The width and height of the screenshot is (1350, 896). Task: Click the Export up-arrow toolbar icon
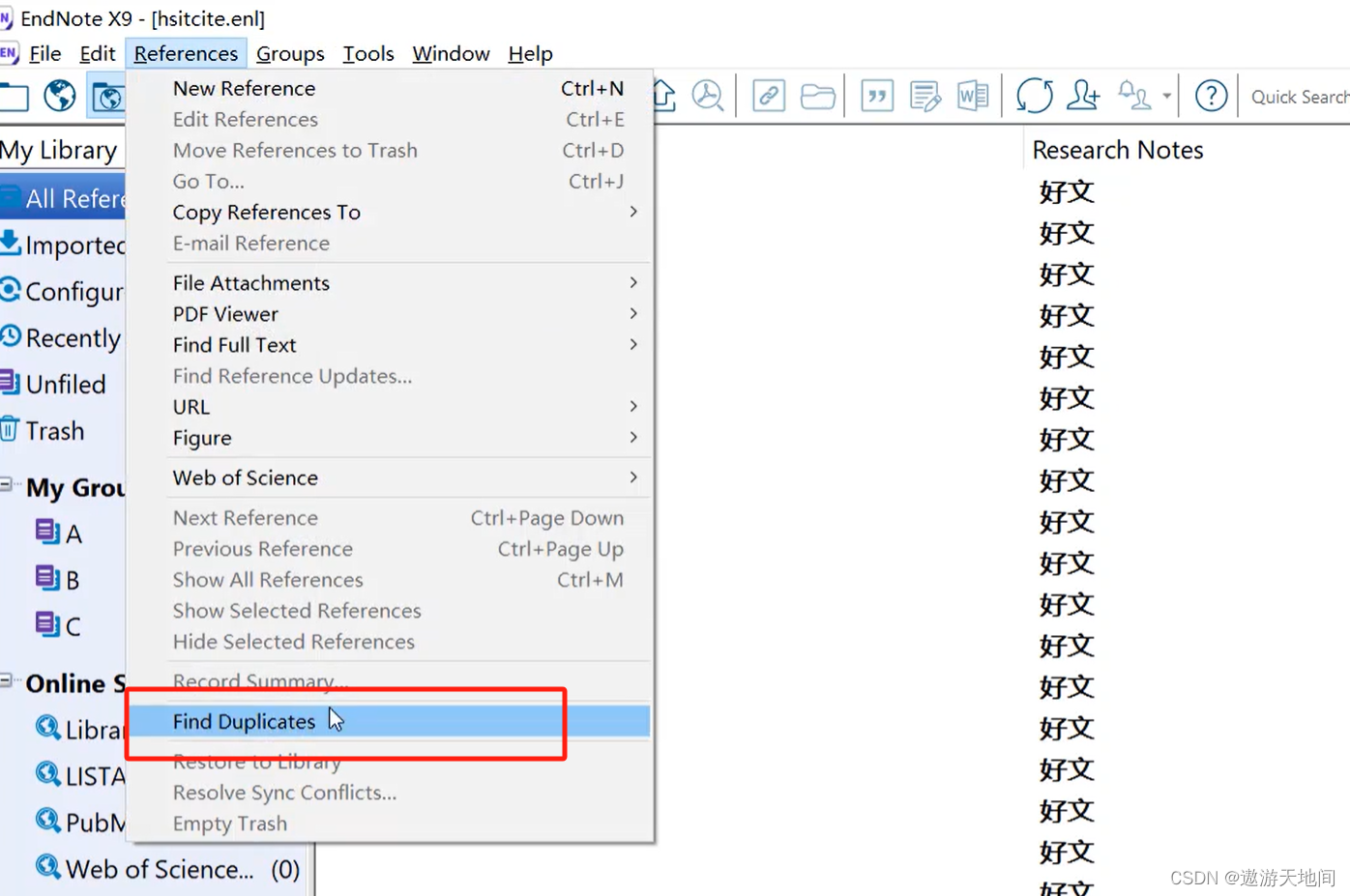tap(664, 96)
